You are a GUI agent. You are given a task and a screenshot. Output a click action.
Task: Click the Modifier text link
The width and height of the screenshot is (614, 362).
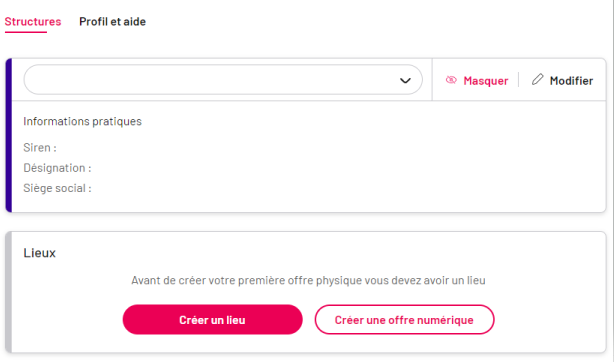(x=571, y=81)
